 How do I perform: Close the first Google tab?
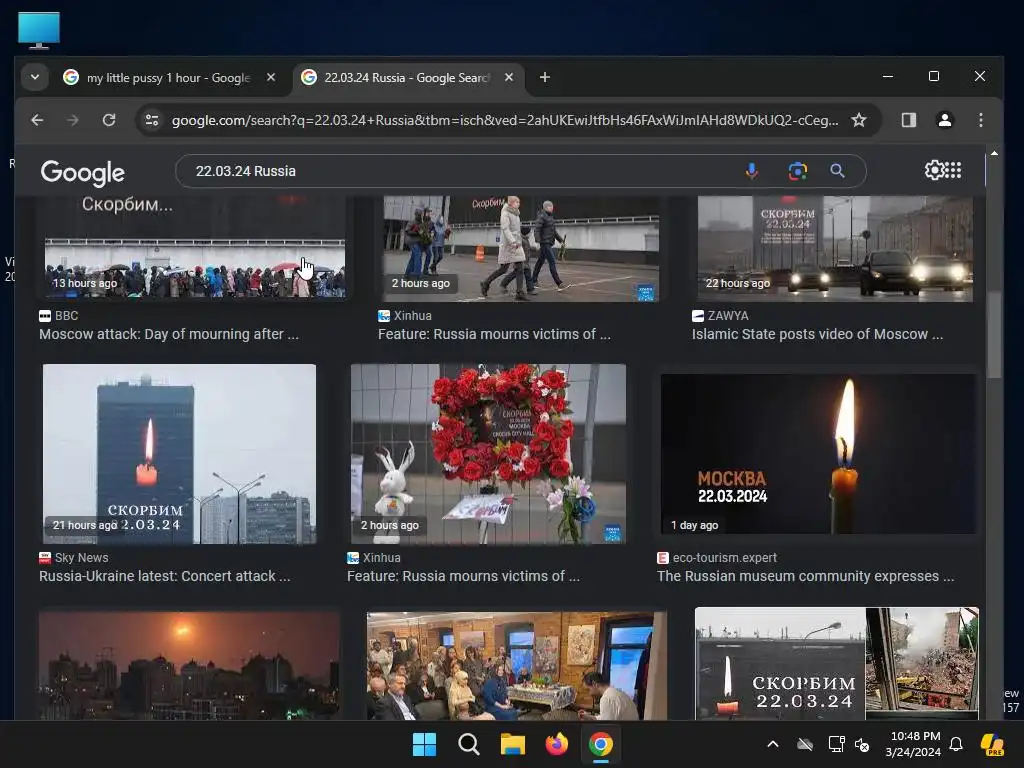pyautogui.click(x=271, y=77)
